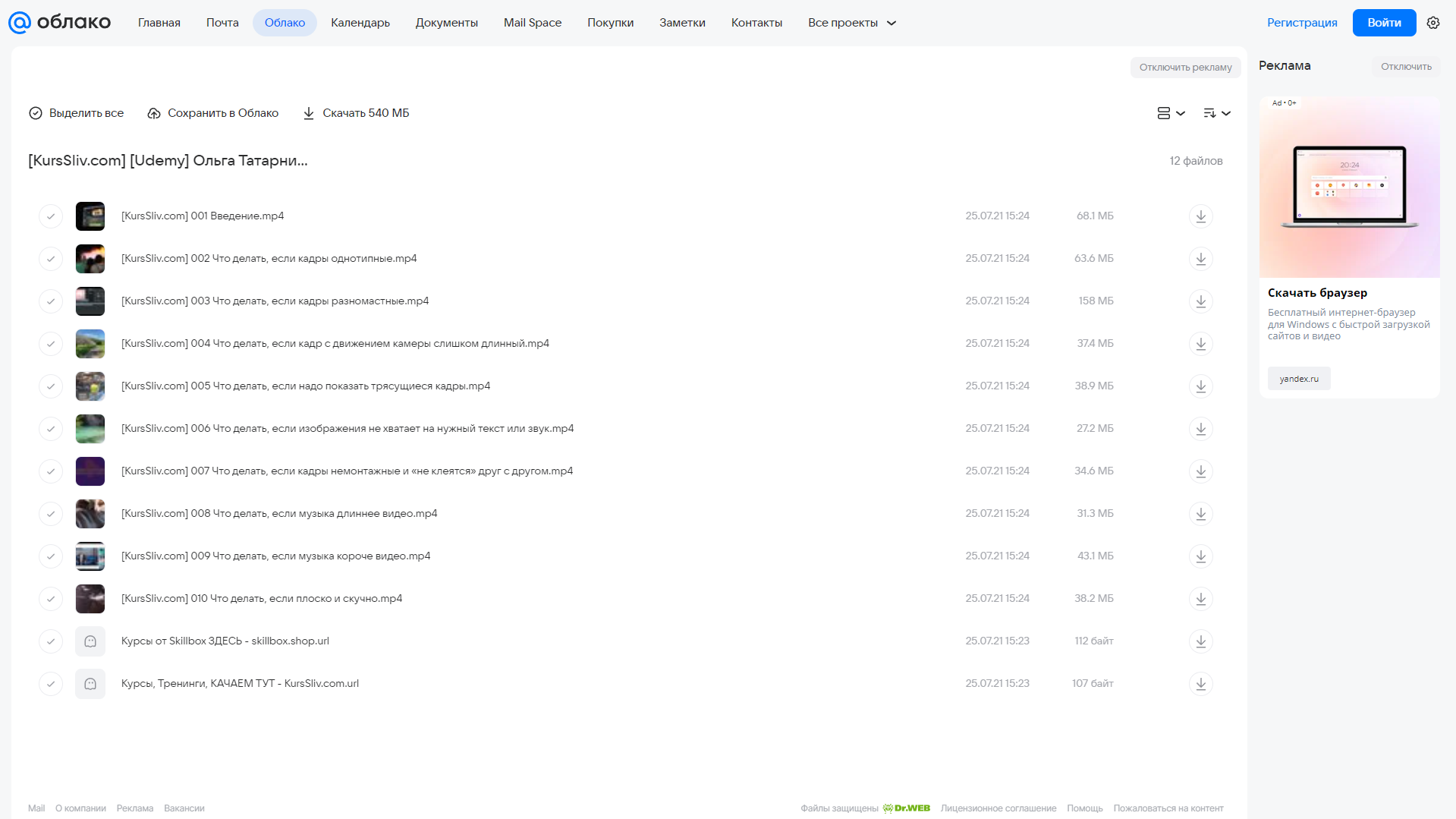The image size is (1456, 819).
Task: Expand the Все проекты dropdown
Action: tap(852, 23)
